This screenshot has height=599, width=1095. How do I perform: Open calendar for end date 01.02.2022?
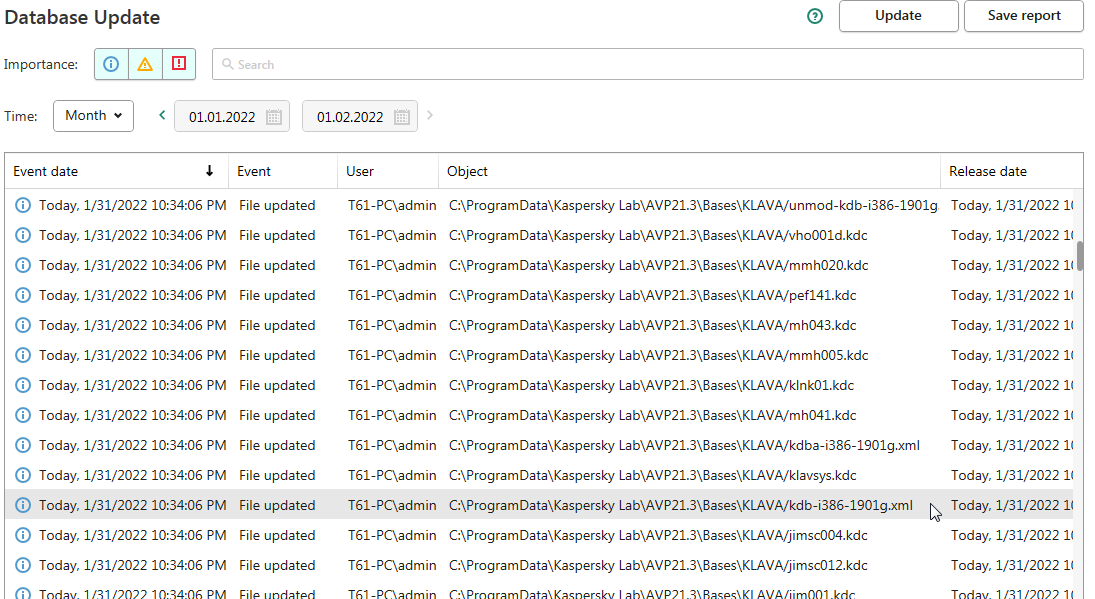tap(402, 117)
